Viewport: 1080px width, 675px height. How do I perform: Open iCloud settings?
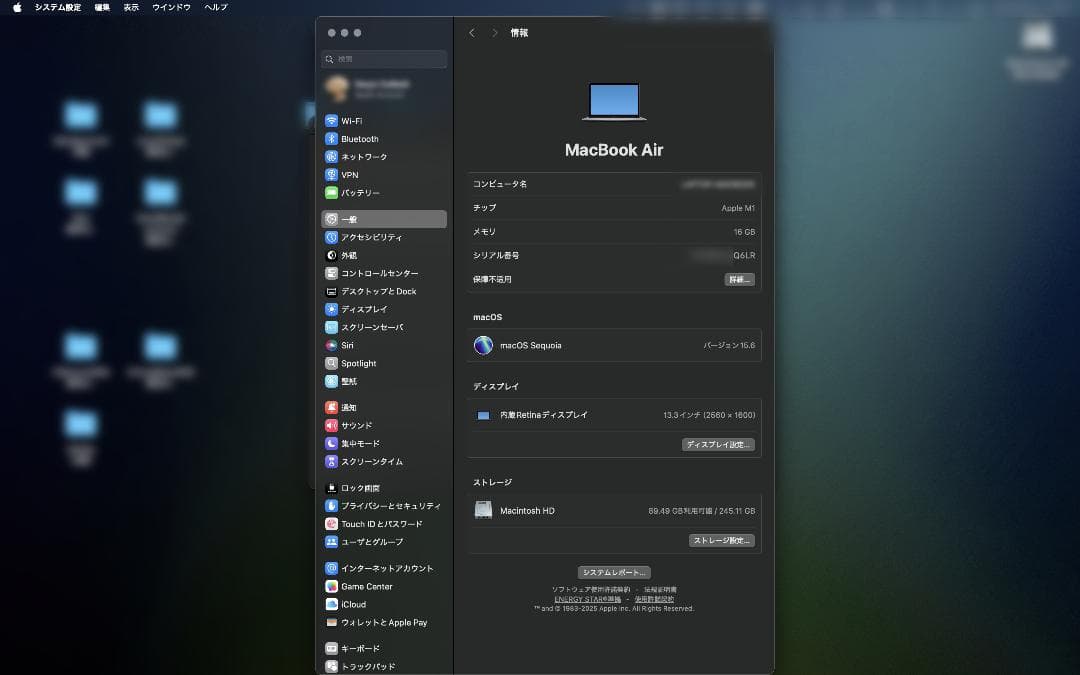[356, 603]
